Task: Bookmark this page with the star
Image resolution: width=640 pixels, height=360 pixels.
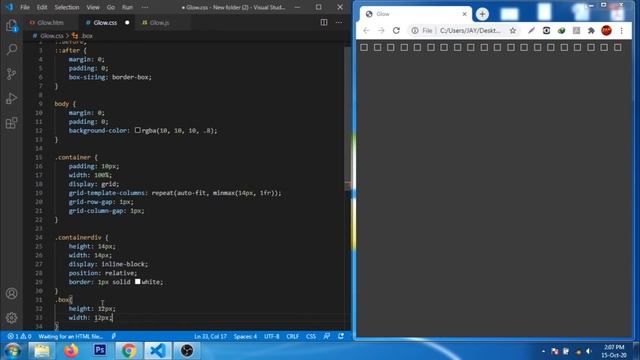Action: coord(513,31)
